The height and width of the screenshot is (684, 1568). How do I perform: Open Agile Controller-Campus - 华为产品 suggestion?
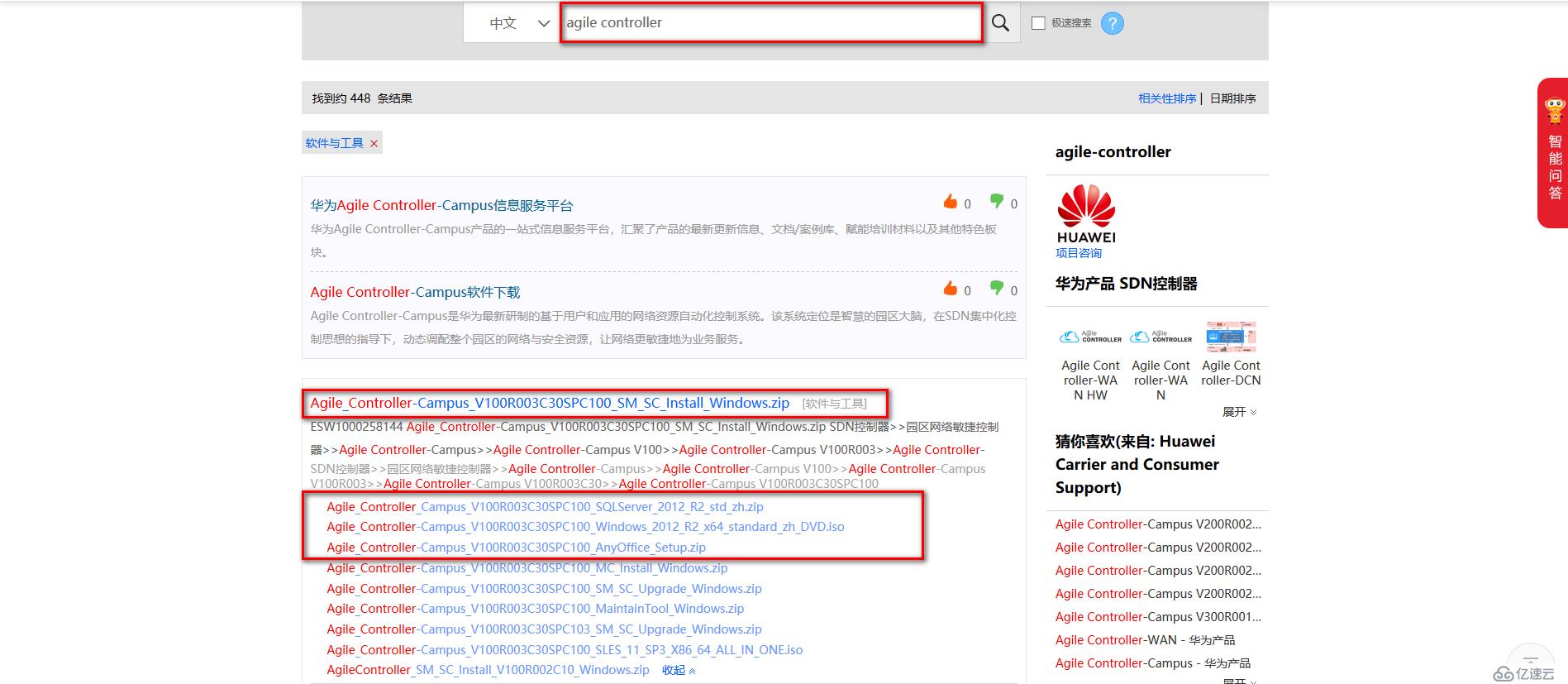click(1152, 663)
